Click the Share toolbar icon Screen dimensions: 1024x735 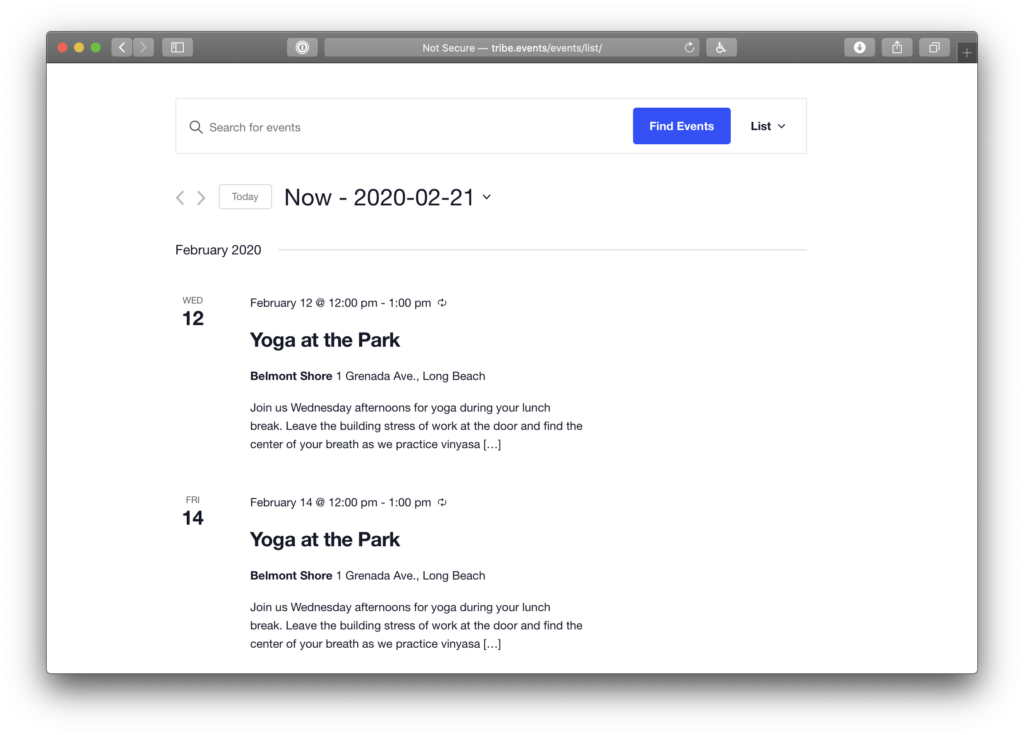(x=897, y=47)
